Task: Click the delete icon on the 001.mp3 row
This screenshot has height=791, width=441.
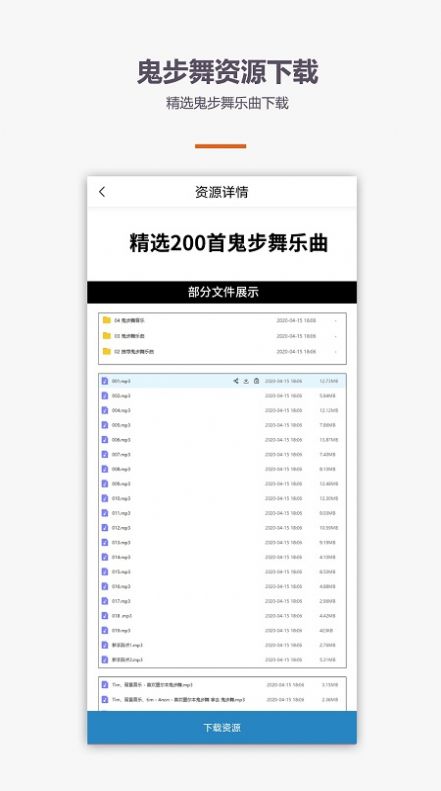Action: [x=256, y=381]
